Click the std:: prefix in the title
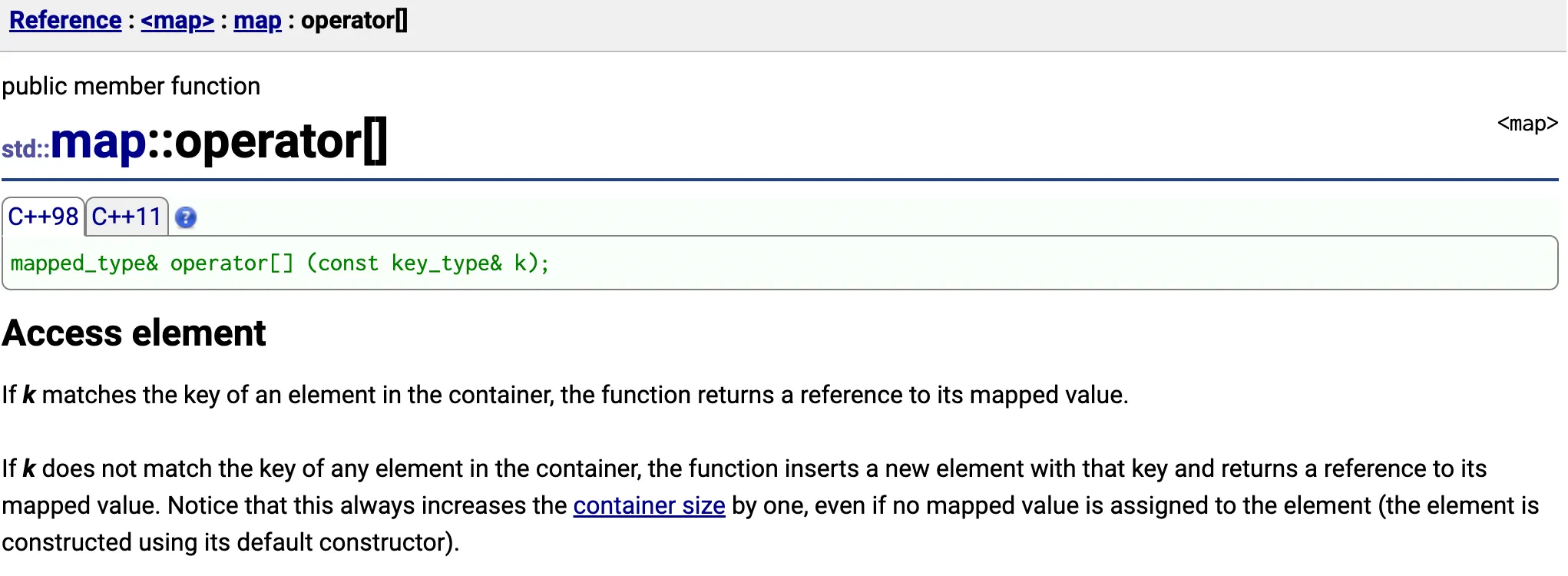Image resolution: width=1568 pixels, height=576 pixels. point(25,148)
